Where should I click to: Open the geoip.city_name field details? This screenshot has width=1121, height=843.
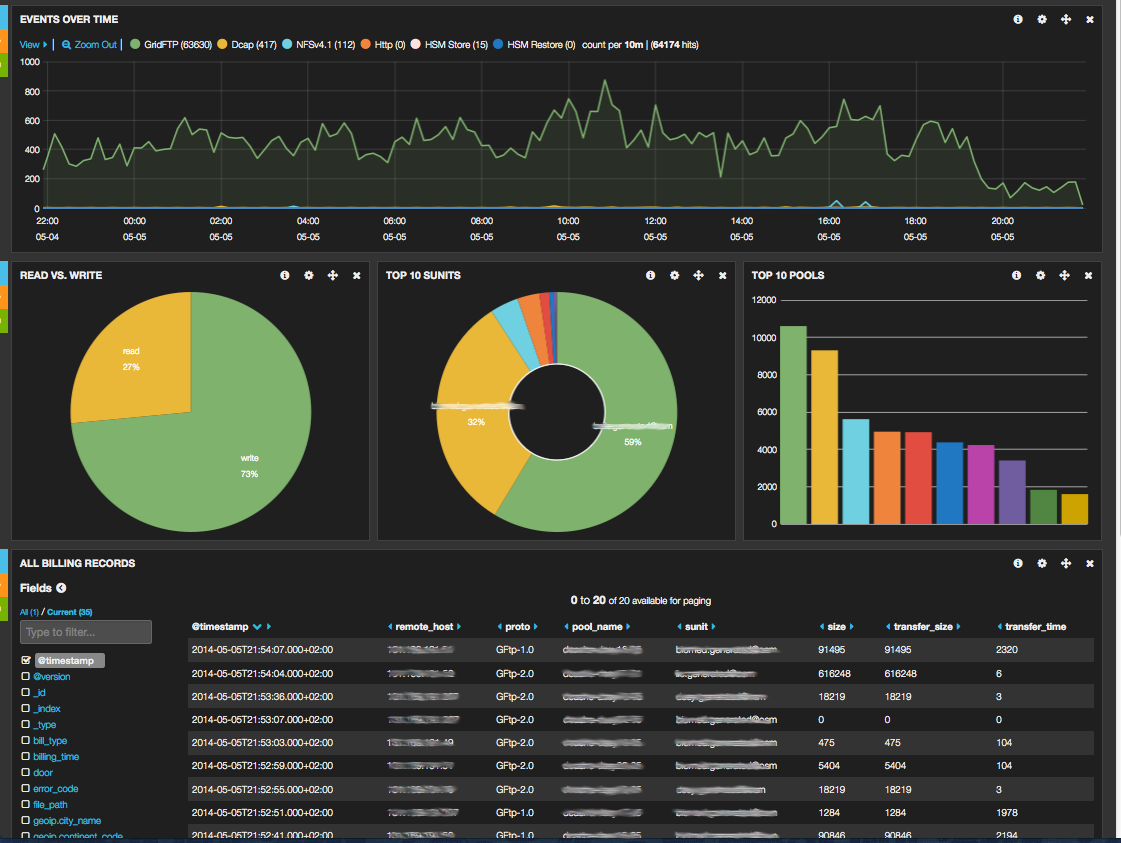[66, 821]
